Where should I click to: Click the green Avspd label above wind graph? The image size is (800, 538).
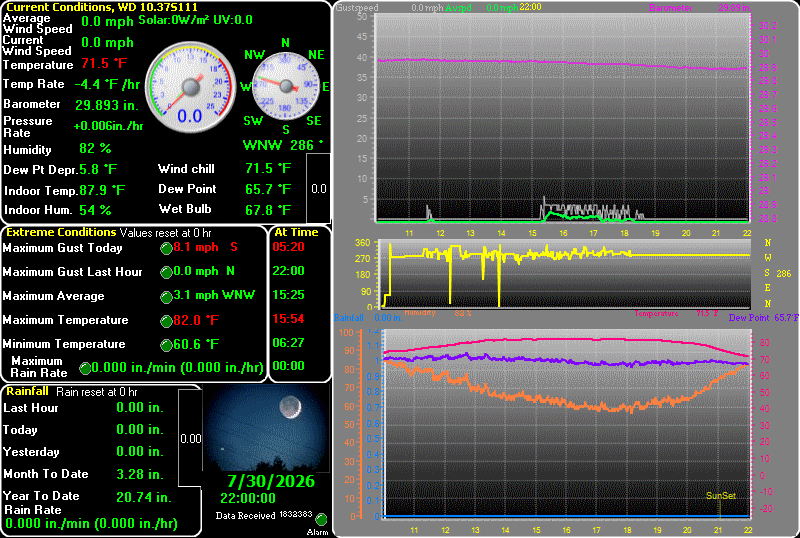pos(458,8)
